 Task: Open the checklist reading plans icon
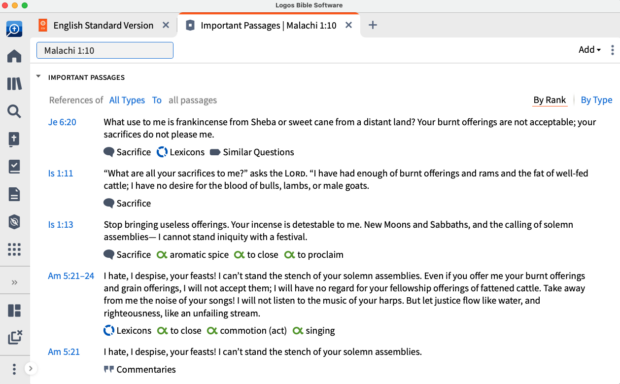pos(14,166)
